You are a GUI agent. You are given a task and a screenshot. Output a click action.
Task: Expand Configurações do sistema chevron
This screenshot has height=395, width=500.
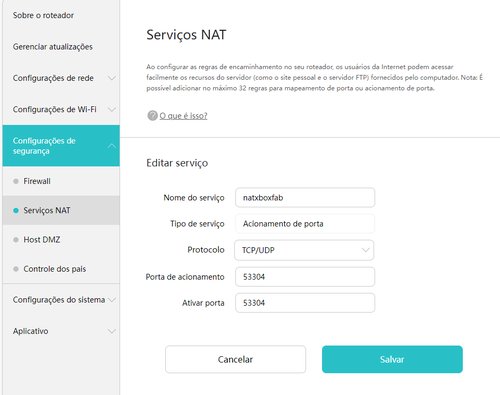coord(112,300)
